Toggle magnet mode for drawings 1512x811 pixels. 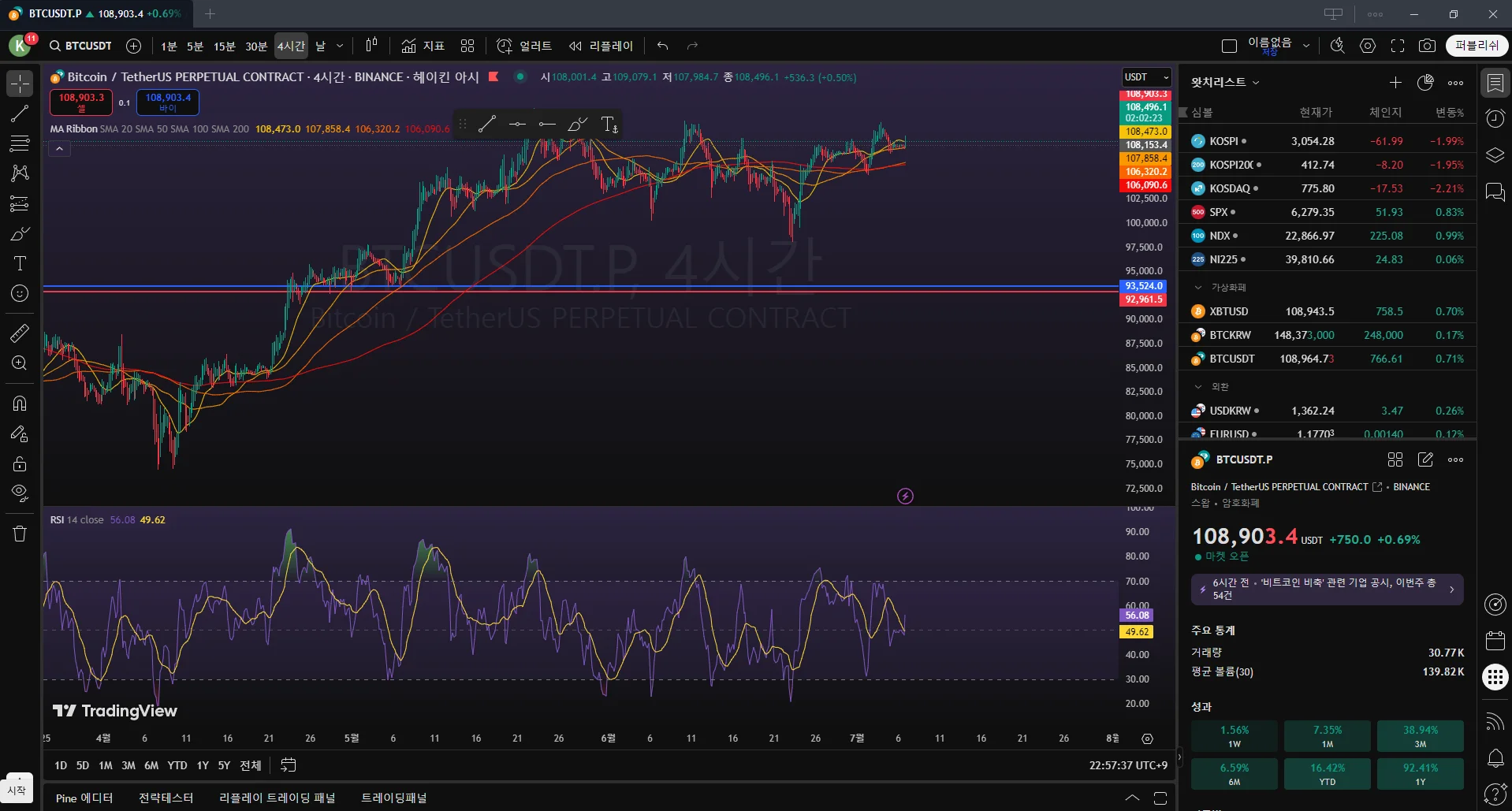(x=20, y=404)
